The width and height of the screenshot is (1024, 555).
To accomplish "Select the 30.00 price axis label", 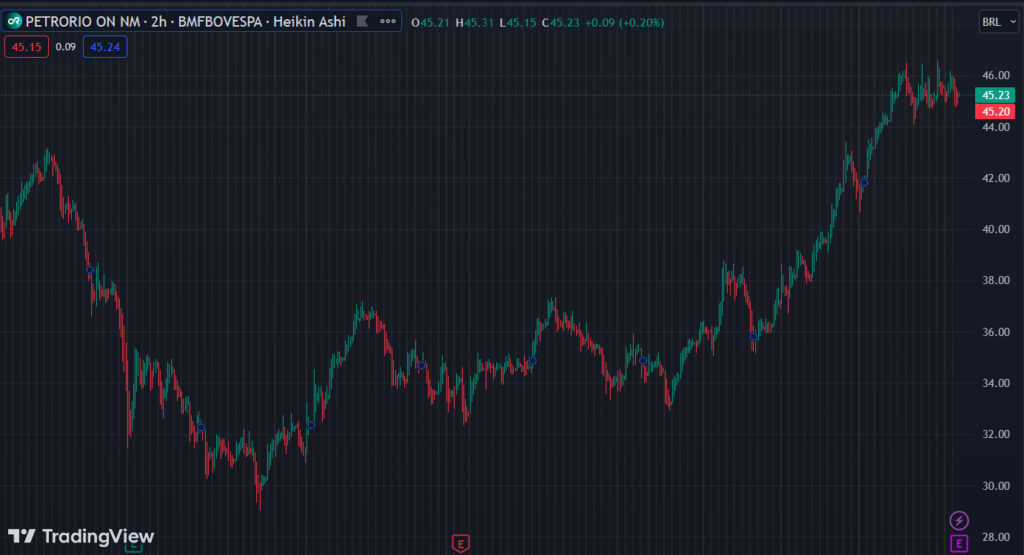I will [996, 486].
